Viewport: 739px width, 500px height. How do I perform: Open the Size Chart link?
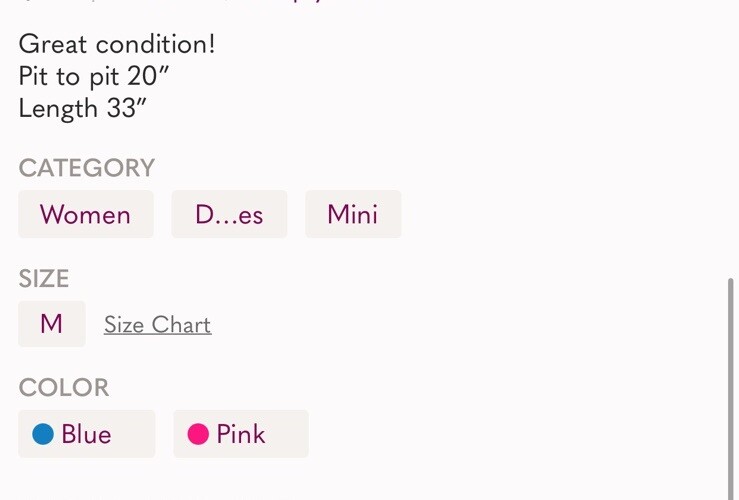click(x=157, y=325)
